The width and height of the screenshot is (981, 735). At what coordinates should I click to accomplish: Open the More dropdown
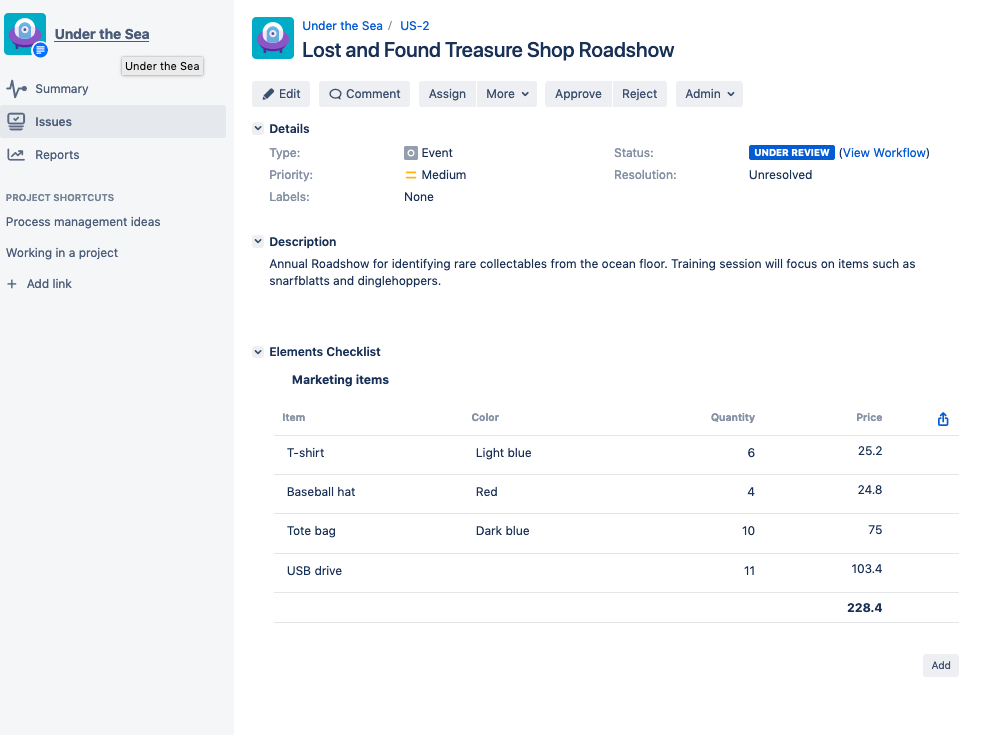[x=507, y=93]
